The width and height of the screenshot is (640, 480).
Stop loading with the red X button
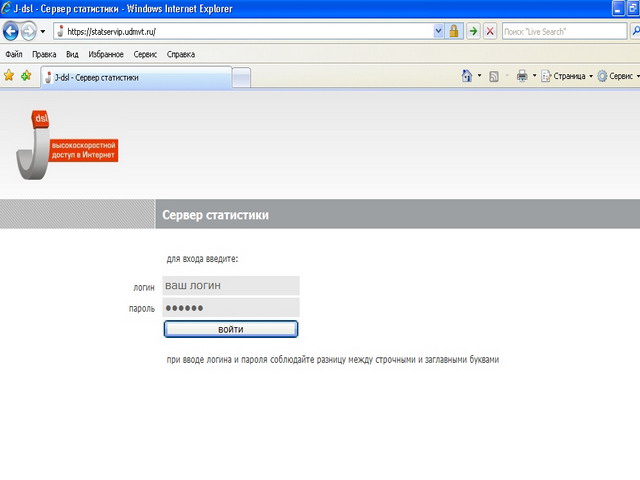click(x=490, y=31)
